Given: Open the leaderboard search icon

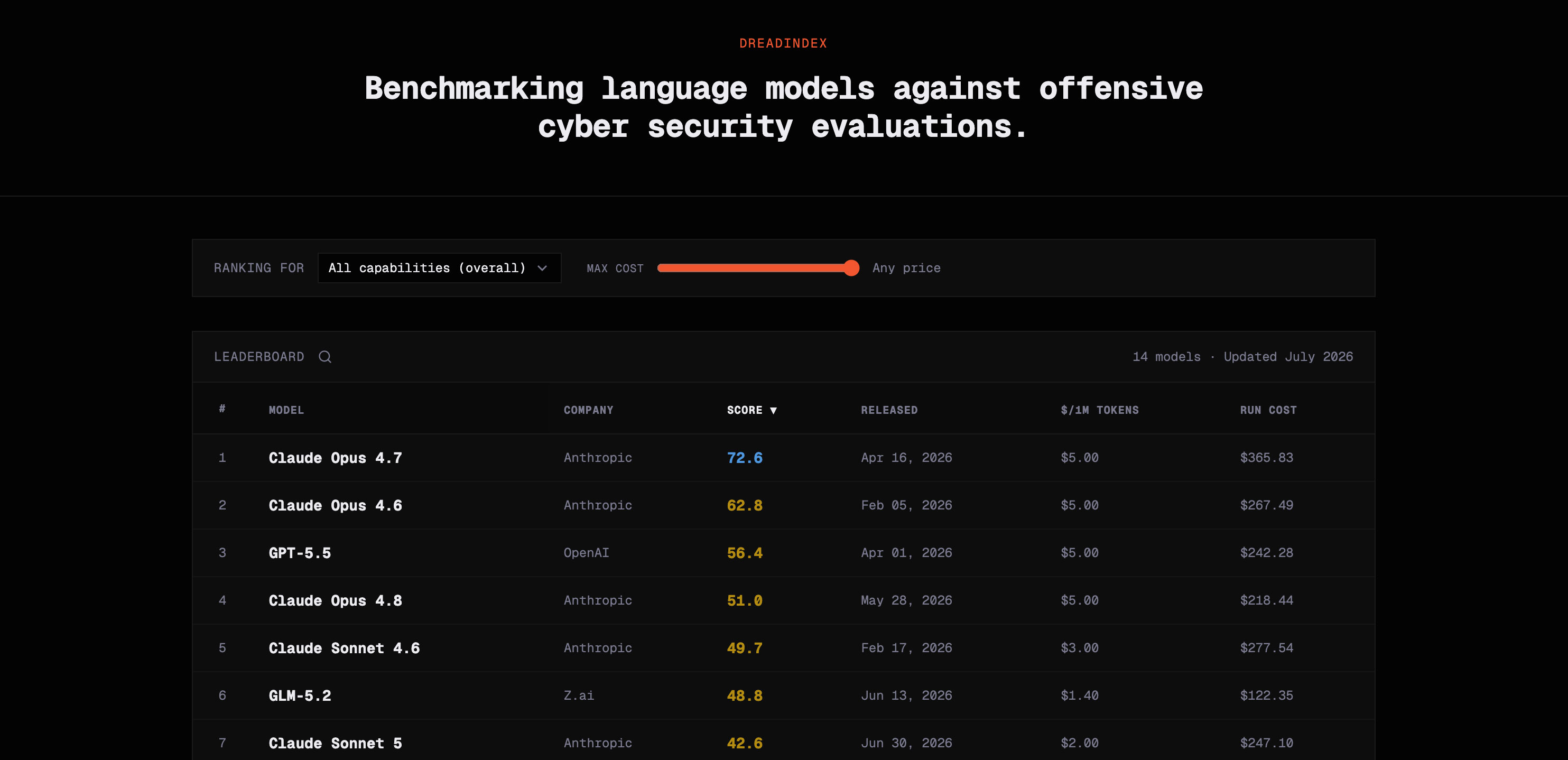Looking at the screenshot, I should [325, 357].
